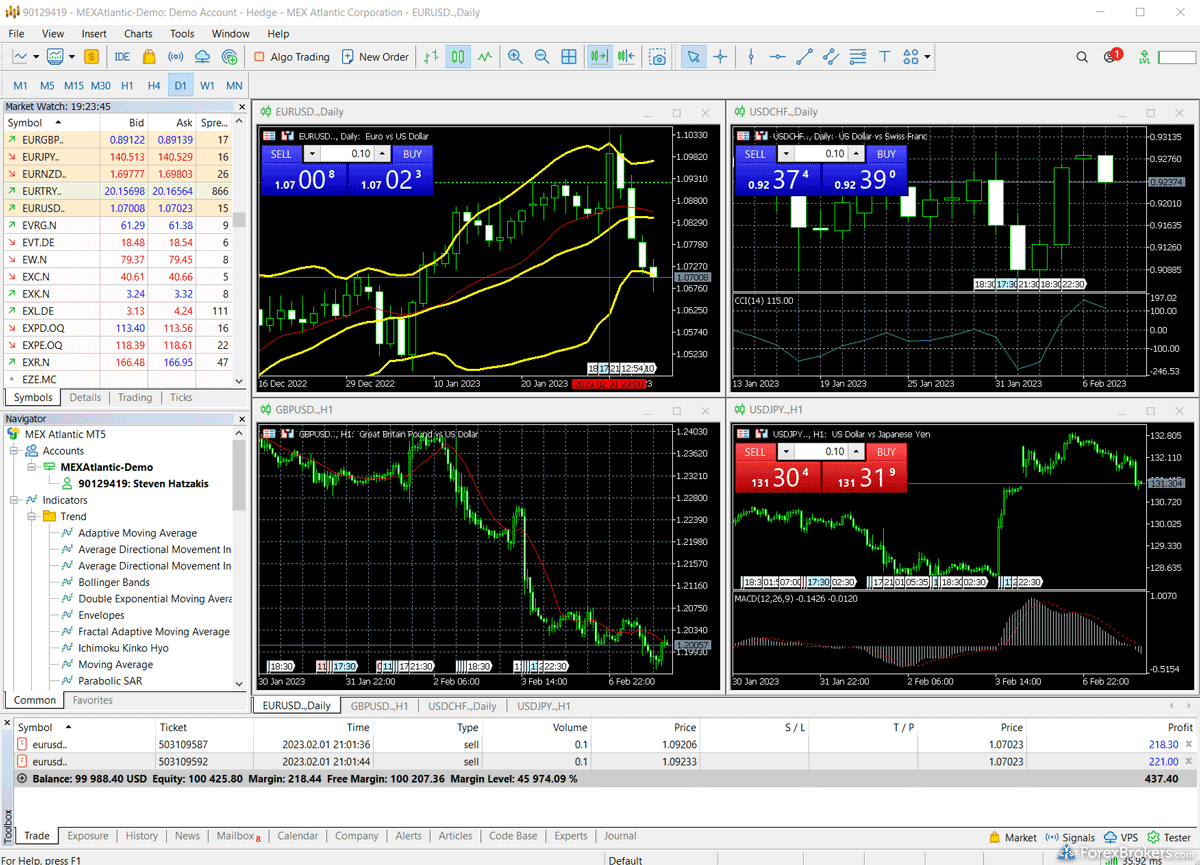Open account notifications icon with red badge
Viewport: 1200px width, 865px height.
tap(1111, 56)
